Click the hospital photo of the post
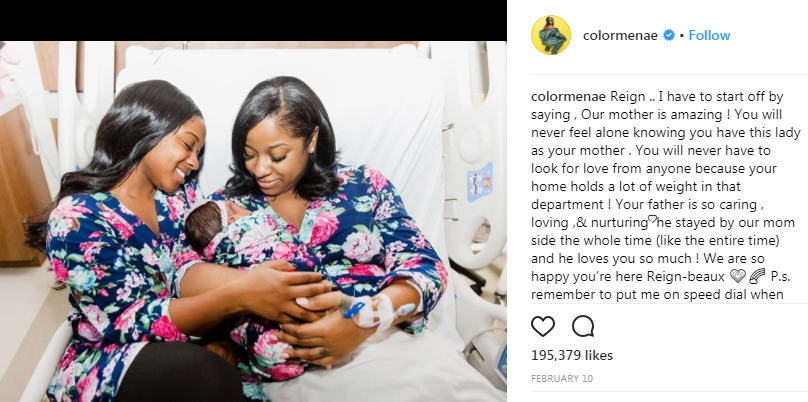 (253, 221)
